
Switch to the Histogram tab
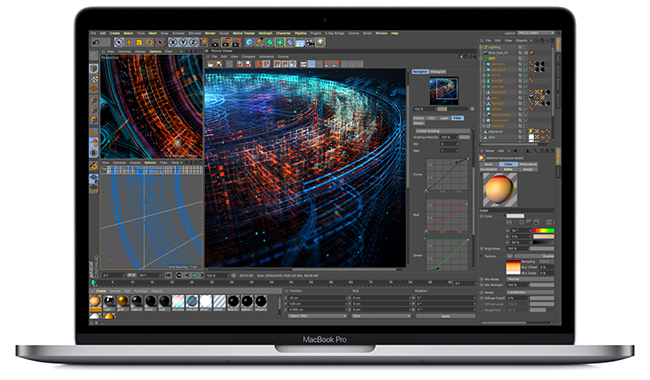point(438,72)
